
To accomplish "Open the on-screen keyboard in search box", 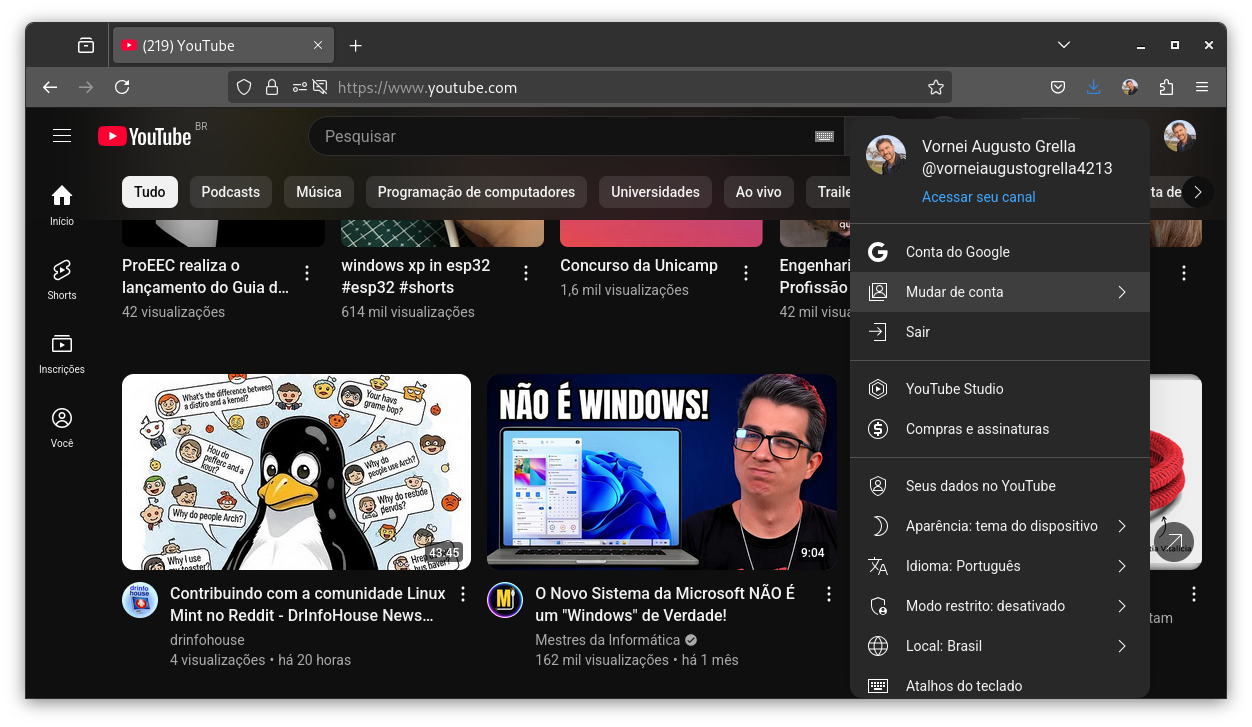I will pyautogui.click(x=824, y=136).
